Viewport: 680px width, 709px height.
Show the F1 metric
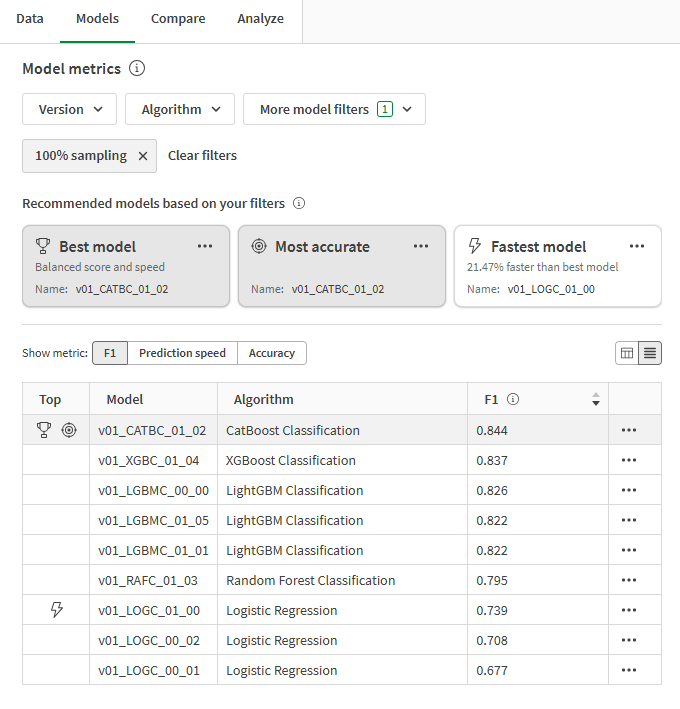point(109,353)
